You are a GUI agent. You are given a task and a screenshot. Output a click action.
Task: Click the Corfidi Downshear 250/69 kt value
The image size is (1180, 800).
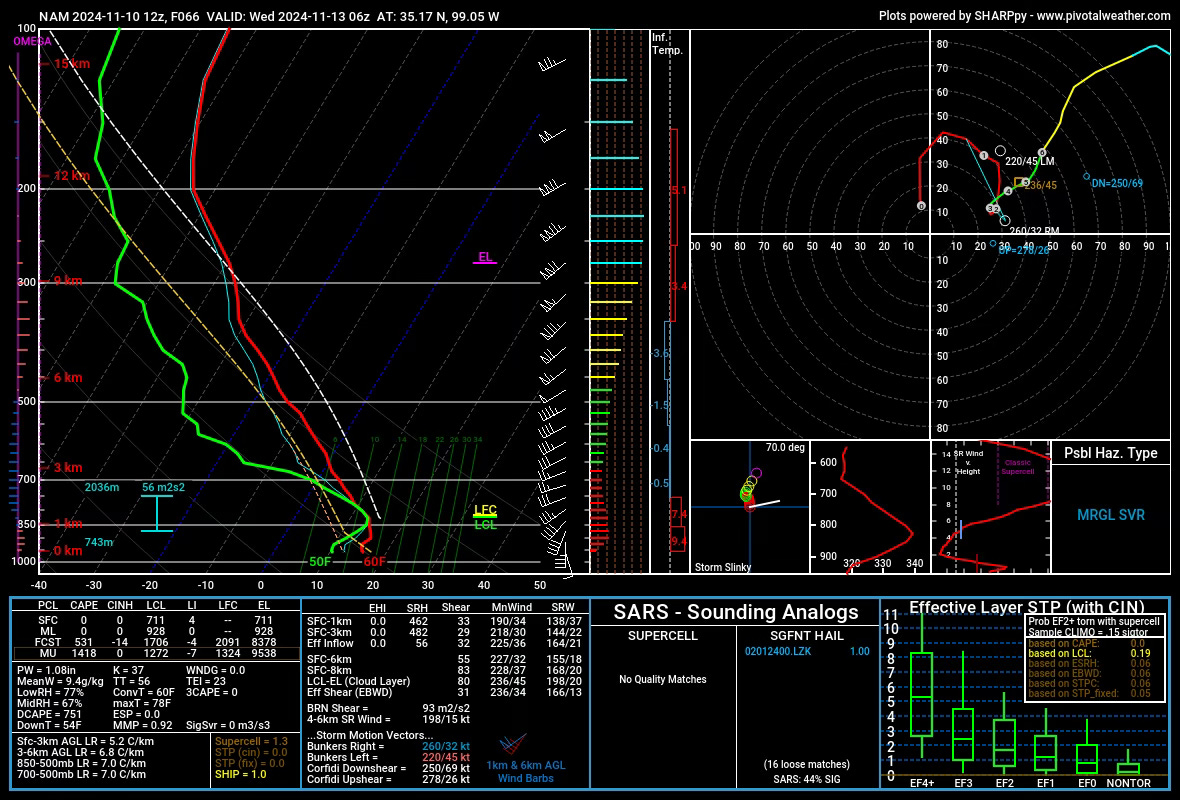[446, 768]
